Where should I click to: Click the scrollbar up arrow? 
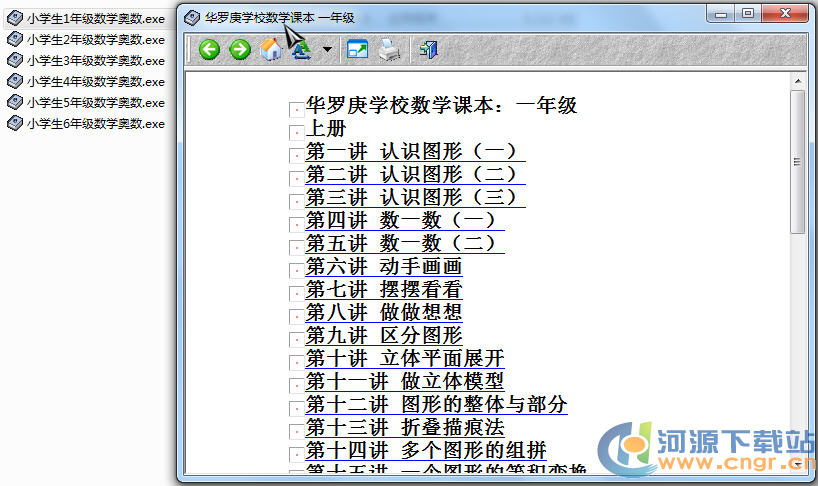(797, 81)
